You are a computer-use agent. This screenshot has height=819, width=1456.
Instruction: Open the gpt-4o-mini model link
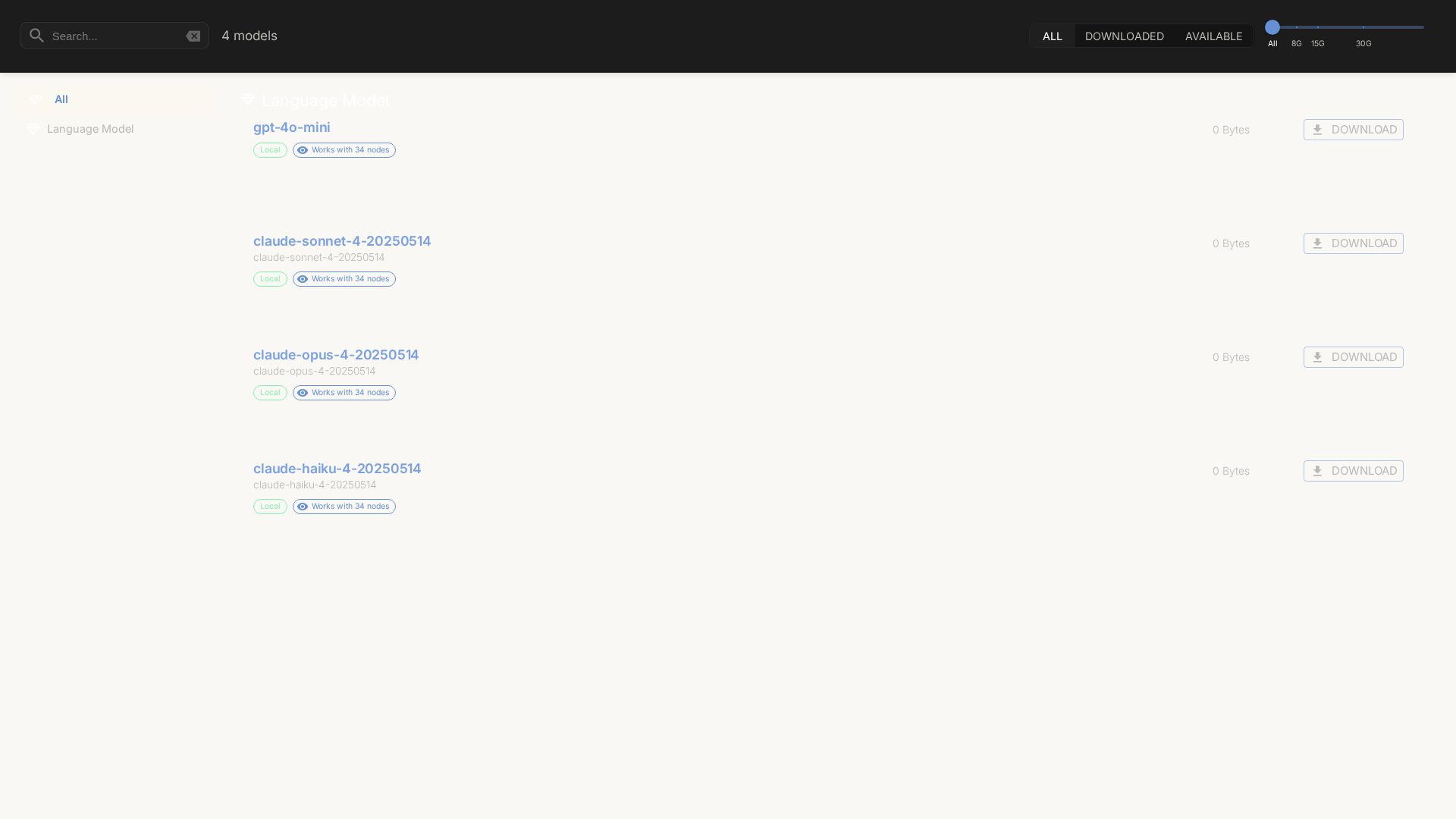(x=291, y=127)
